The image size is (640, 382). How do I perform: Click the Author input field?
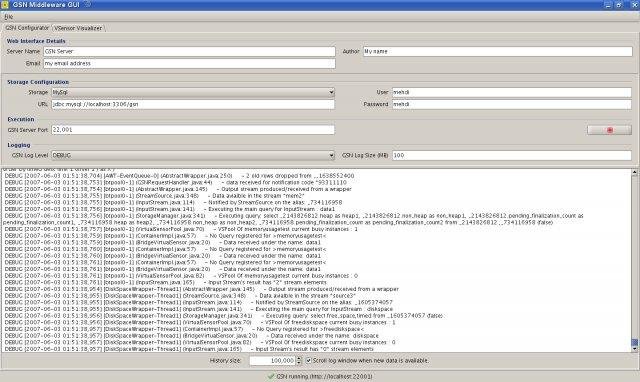tap(498, 51)
